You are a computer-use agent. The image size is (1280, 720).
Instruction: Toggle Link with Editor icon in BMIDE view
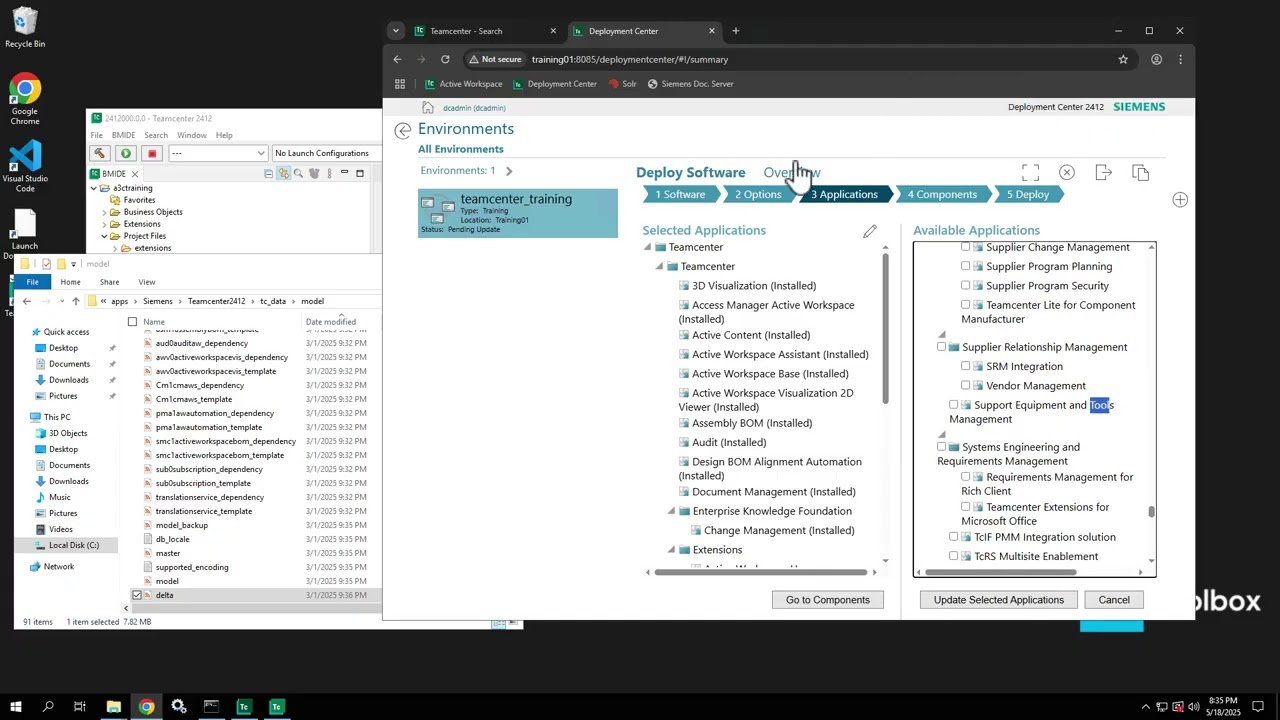point(283,174)
